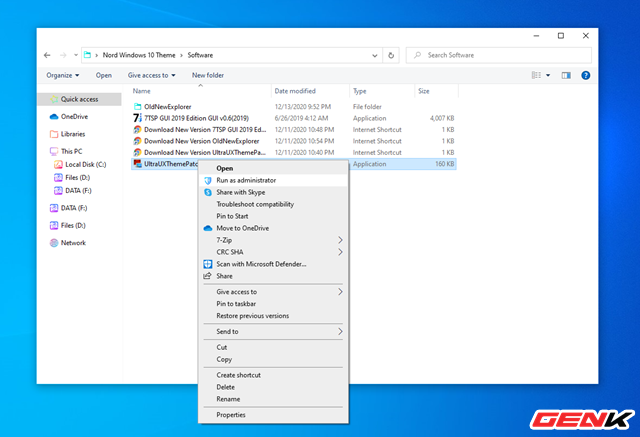The width and height of the screenshot is (640, 437).
Task: Click the search magnifier icon
Action: pyautogui.click(x=417, y=55)
